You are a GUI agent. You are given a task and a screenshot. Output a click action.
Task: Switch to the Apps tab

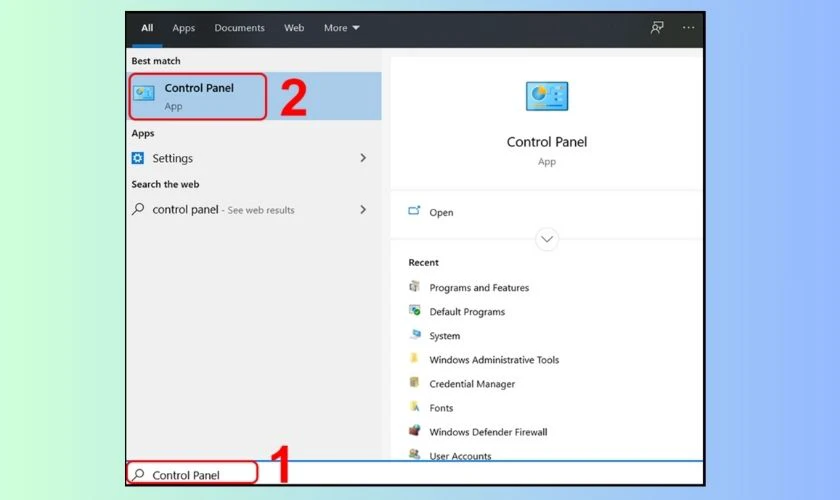(x=184, y=28)
